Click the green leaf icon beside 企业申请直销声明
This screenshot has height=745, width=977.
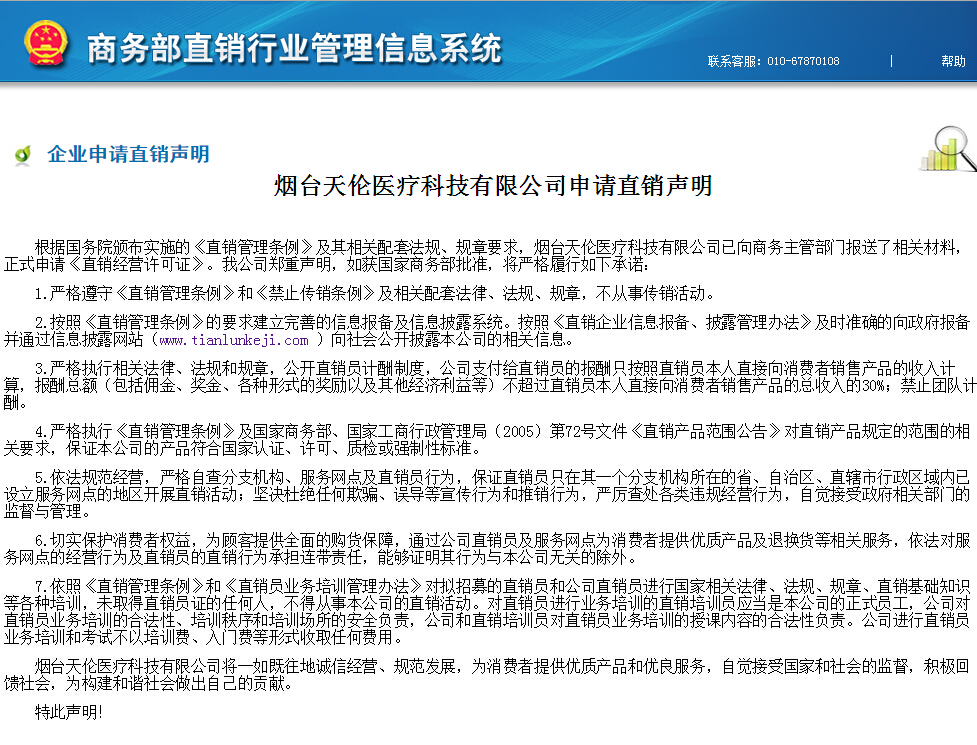(x=22, y=155)
